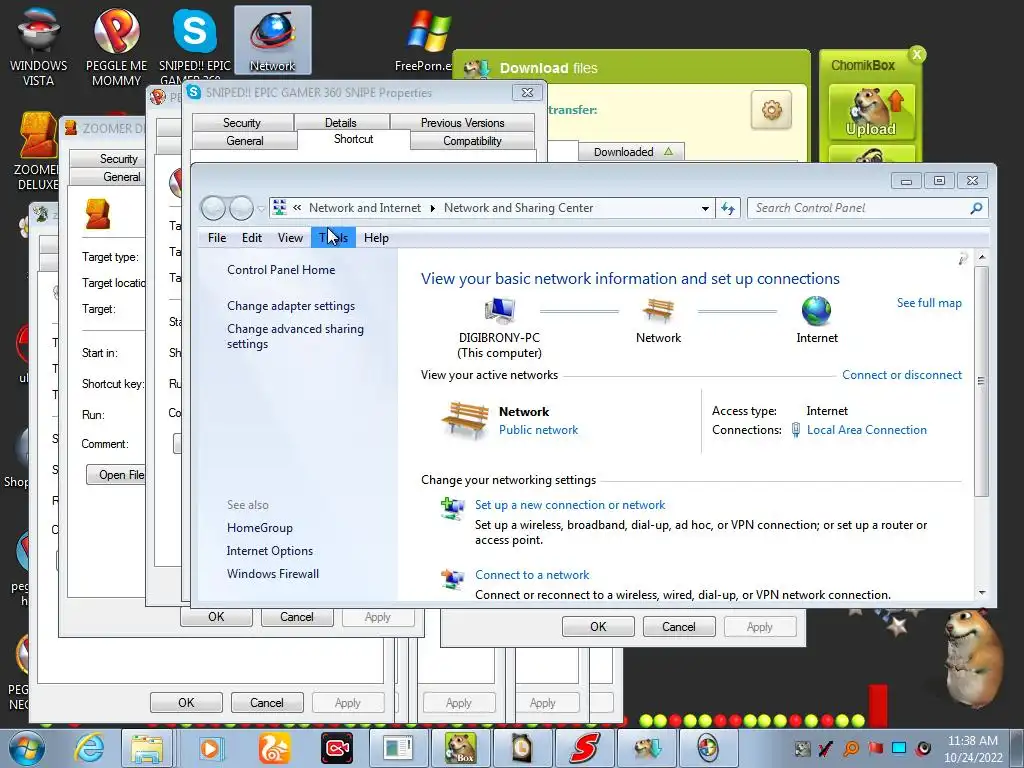Screen dimensions: 1024x768
Task: Sort the Downloaded column
Action: click(x=631, y=152)
